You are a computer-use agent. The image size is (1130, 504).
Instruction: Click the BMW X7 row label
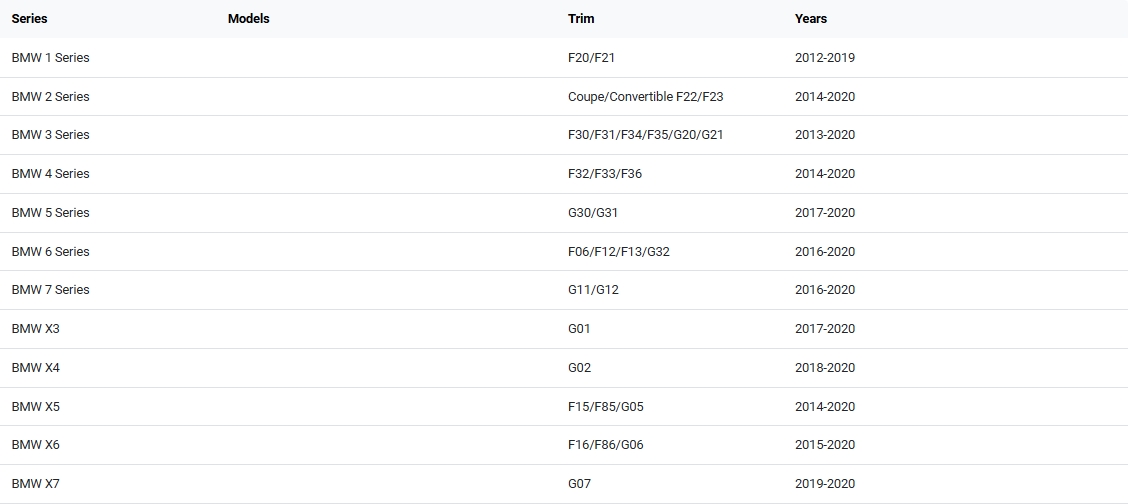pyautogui.click(x=35, y=484)
